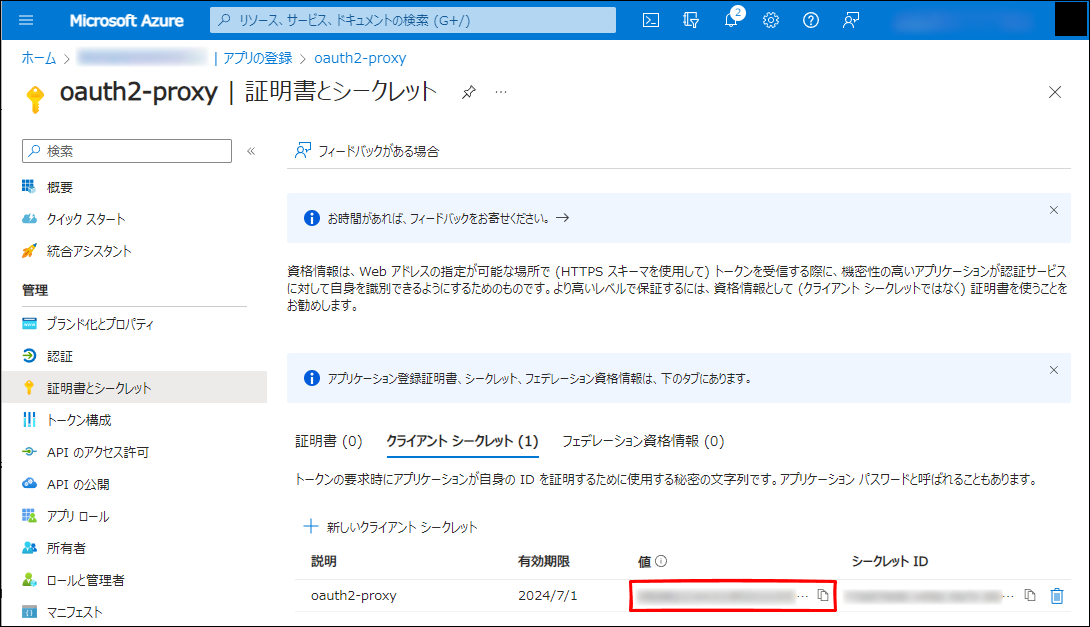This screenshot has width=1090, height=627.
Task: Click the help question mark icon
Action: point(811,20)
